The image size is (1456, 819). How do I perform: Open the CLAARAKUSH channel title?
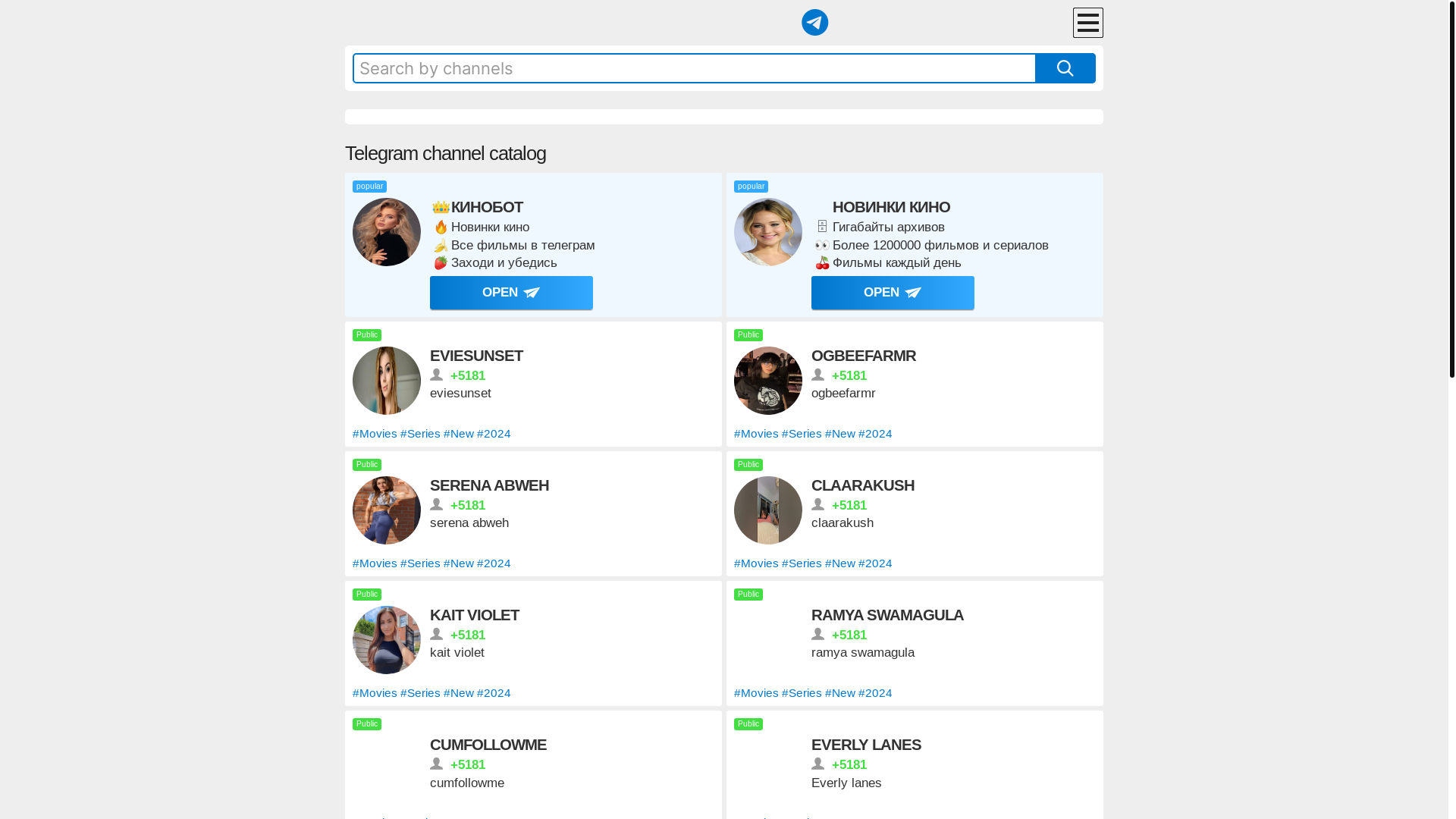[863, 485]
